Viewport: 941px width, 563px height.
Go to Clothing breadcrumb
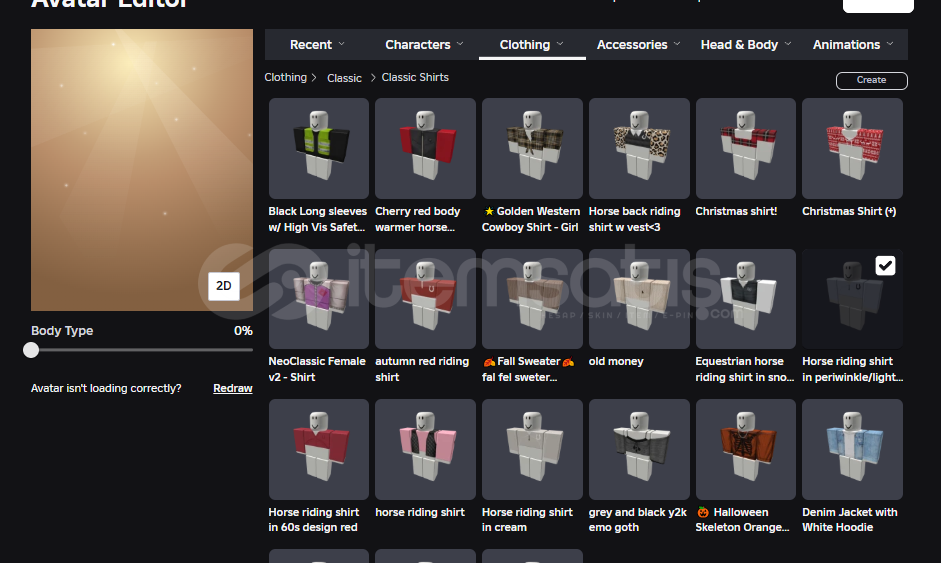pos(286,77)
